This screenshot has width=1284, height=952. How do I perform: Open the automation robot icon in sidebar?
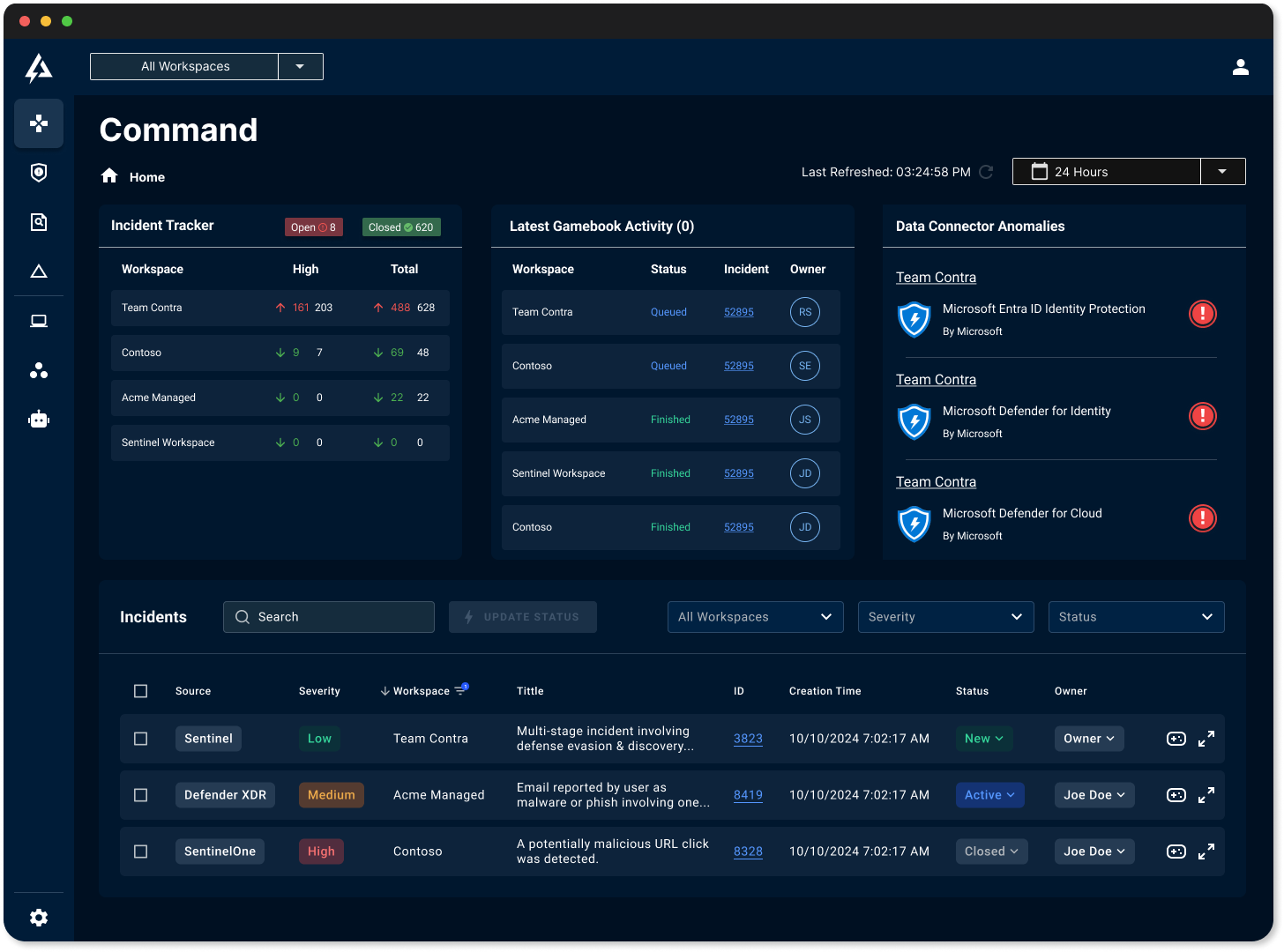(39, 419)
